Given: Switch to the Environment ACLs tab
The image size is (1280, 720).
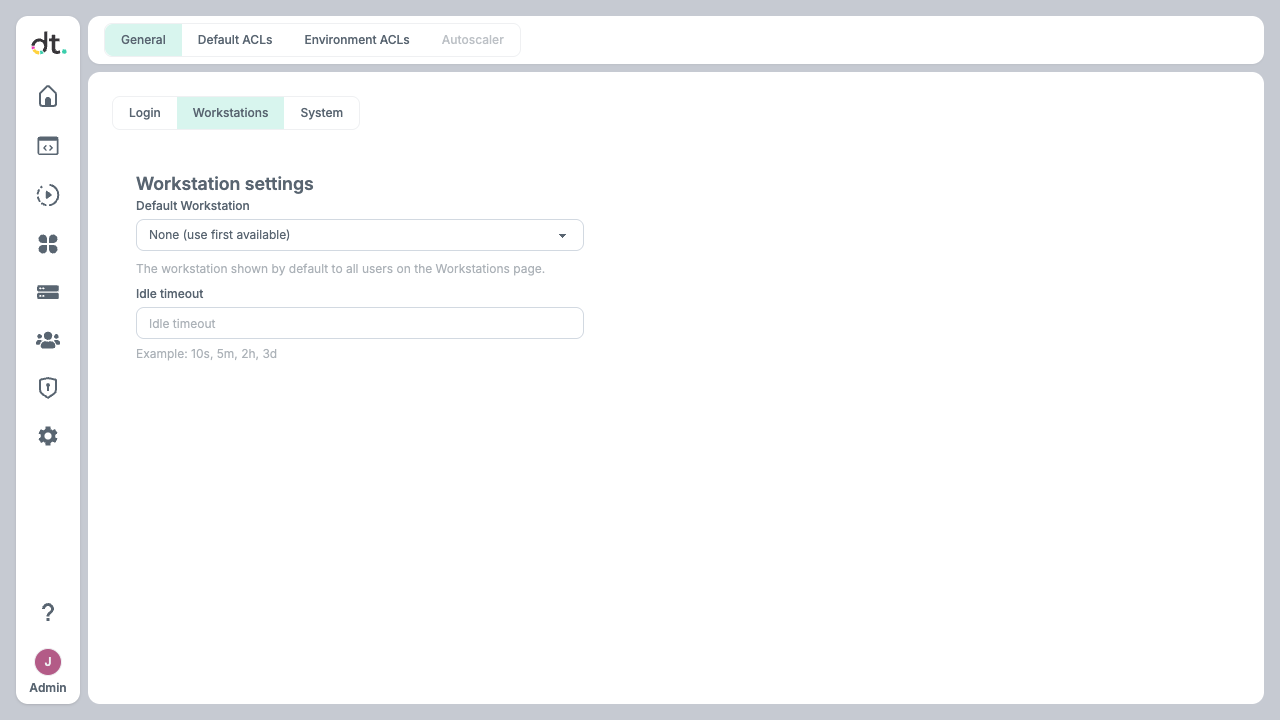Looking at the screenshot, I should coord(357,40).
